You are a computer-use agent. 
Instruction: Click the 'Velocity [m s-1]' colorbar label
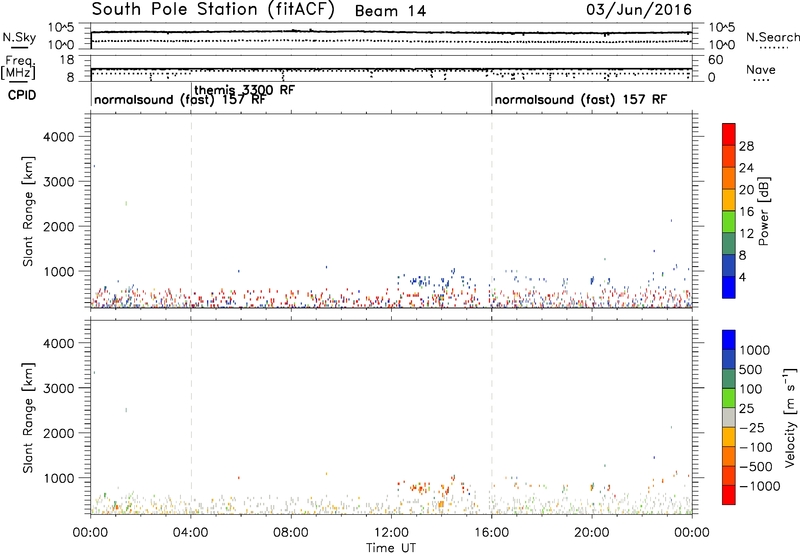tap(790, 417)
